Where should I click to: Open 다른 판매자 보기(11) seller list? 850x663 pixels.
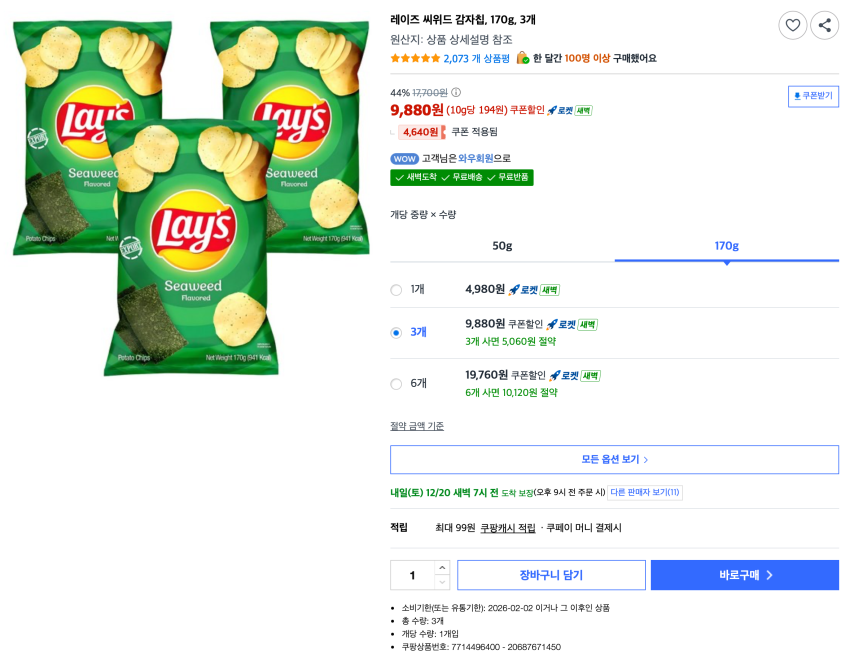[645, 492]
